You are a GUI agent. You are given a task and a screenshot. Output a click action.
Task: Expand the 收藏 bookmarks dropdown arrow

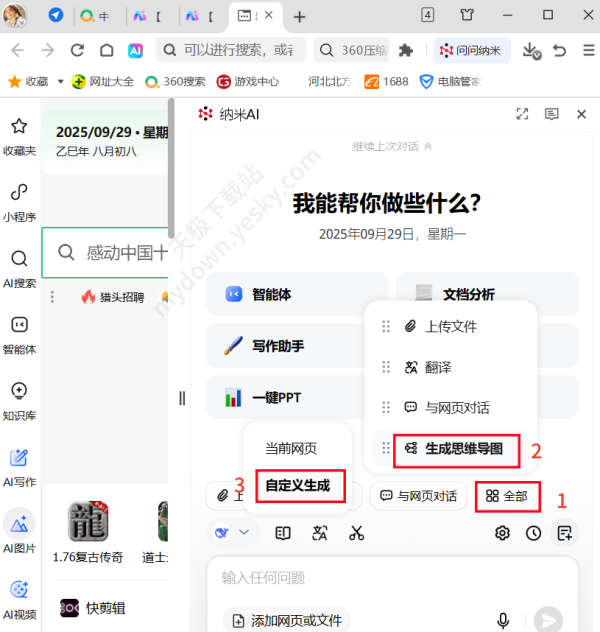pyautogui.click(x=60, y=82)
